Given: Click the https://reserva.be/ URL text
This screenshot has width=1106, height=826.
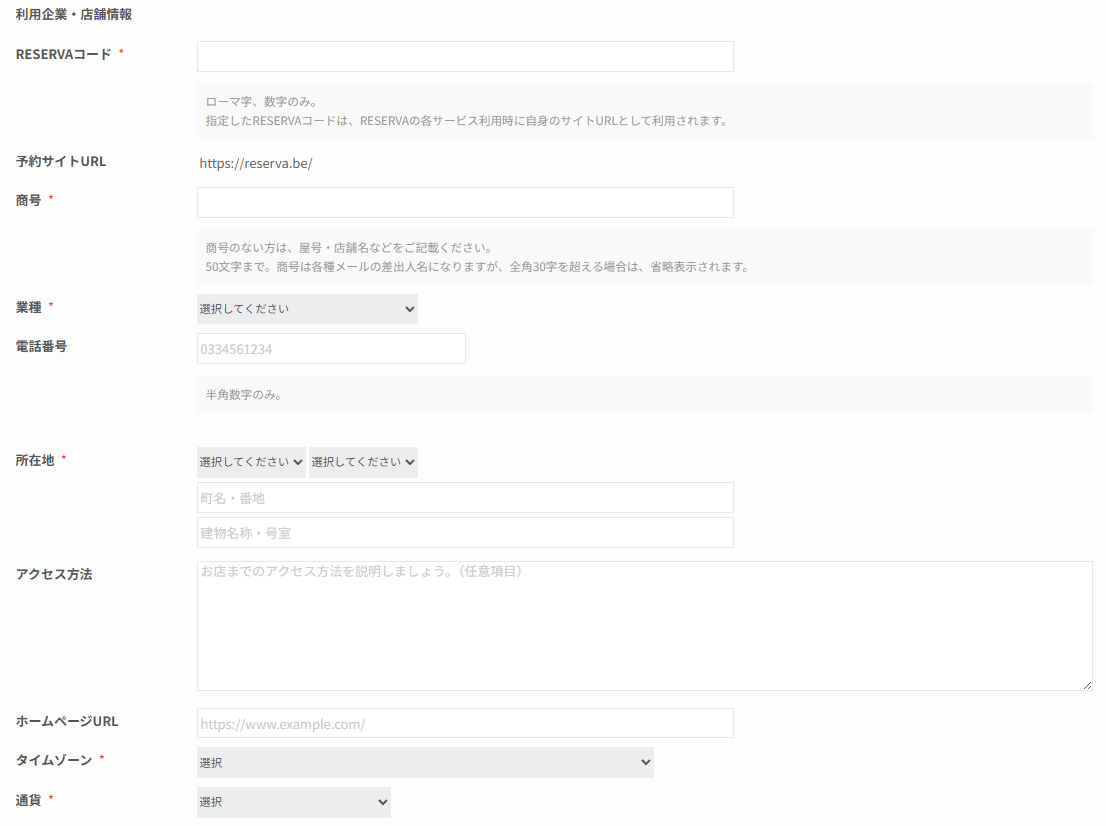Looking at the screenshot, I should 256,163.
